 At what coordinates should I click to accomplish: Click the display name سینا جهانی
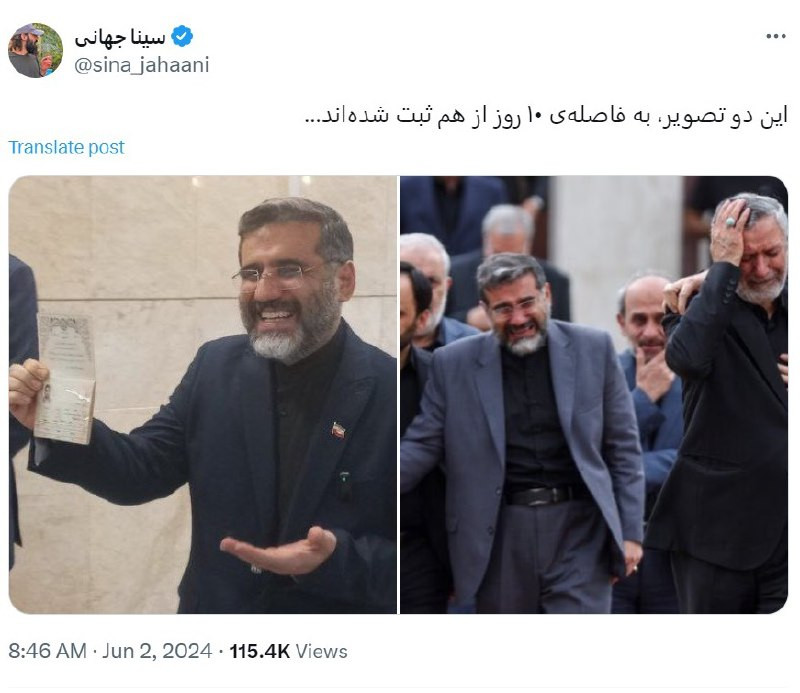[x=120, y=38]
